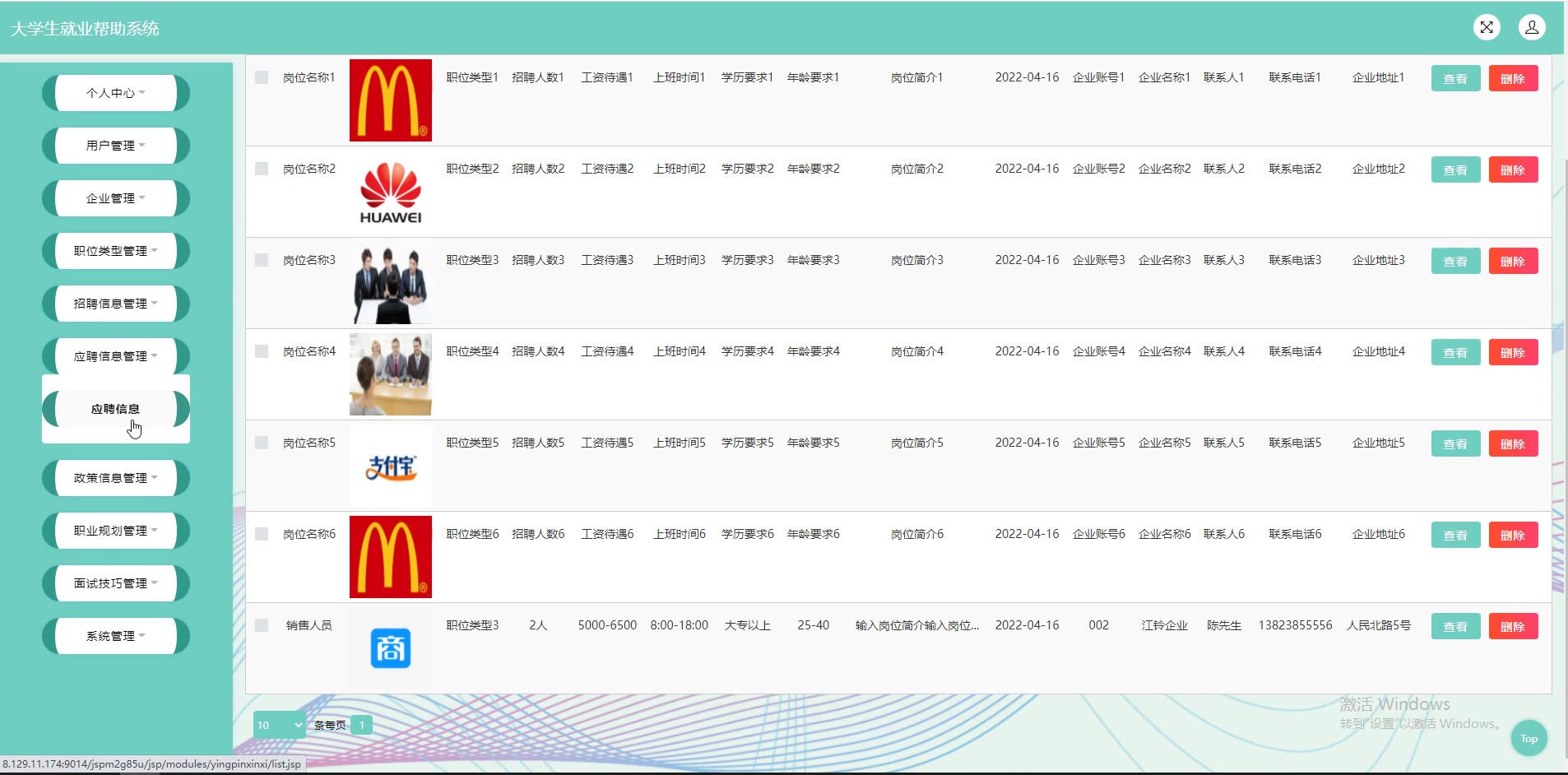Viewport: 1568px width, 775px height.
Task: Open interview panel photo for 岗位名称4
Action: [x=391, y=374]
